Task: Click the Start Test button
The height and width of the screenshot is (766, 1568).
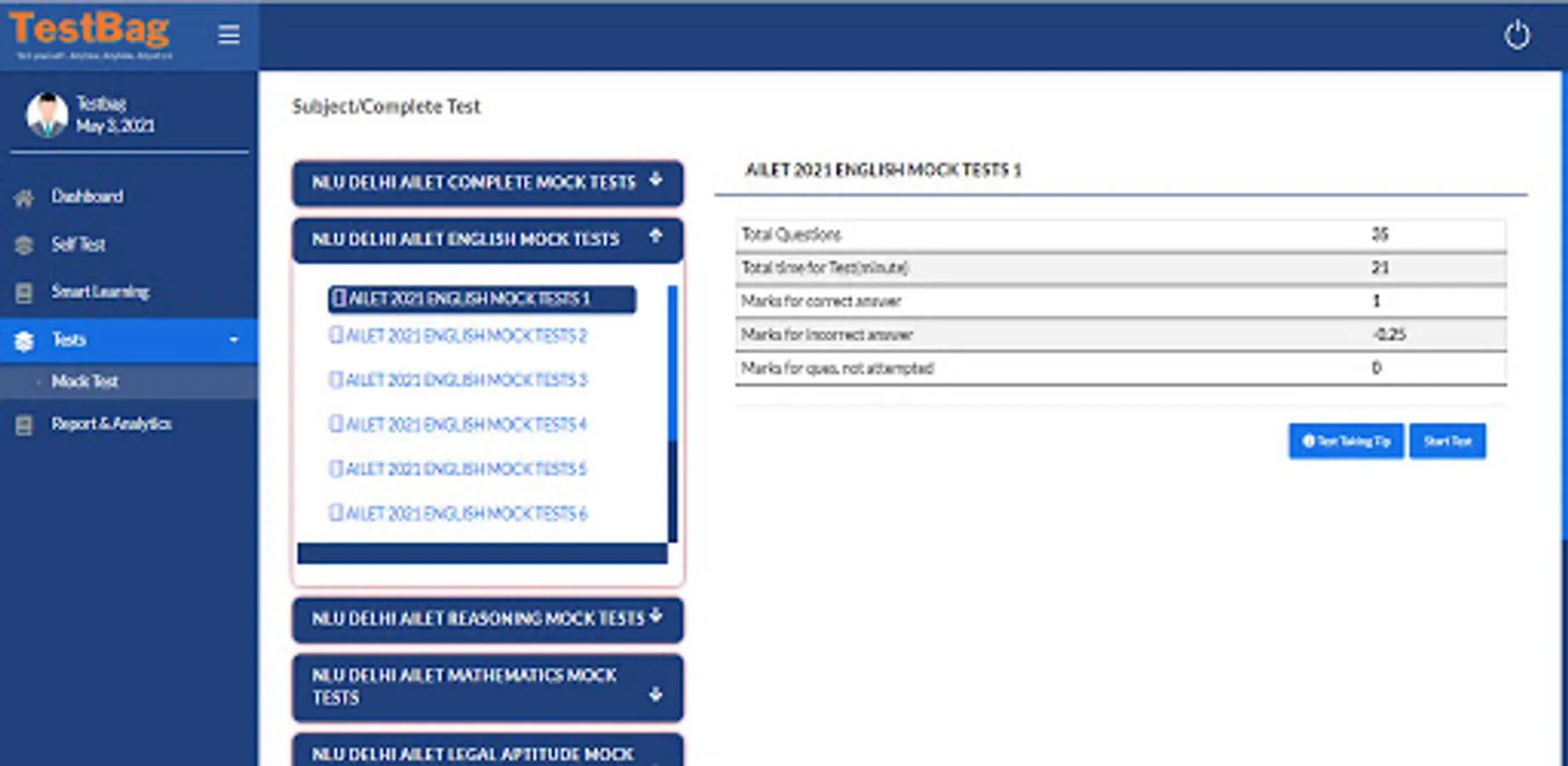Action: point(1447,441)
